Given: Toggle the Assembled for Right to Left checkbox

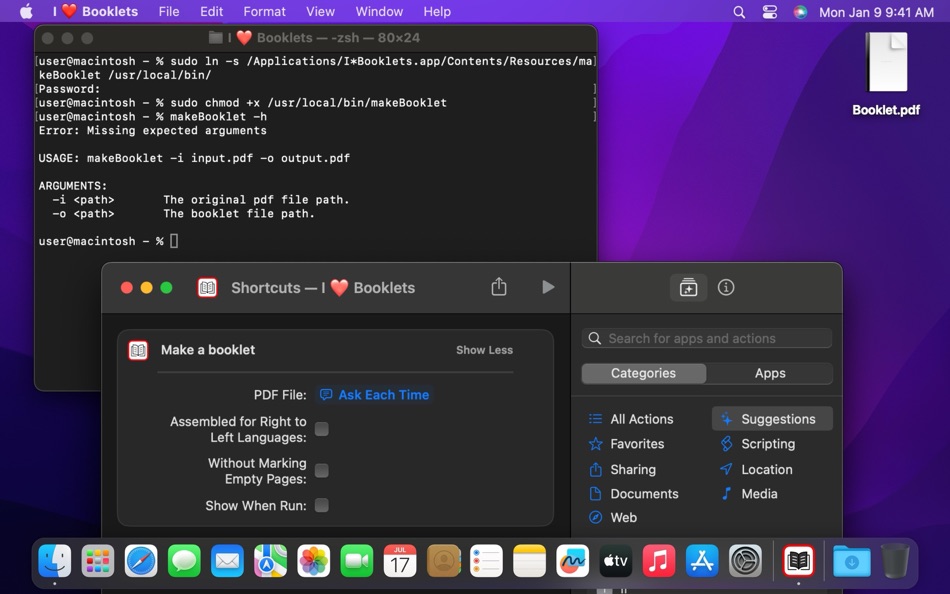Looking at the screenshot, I should (x=321, y=429).
